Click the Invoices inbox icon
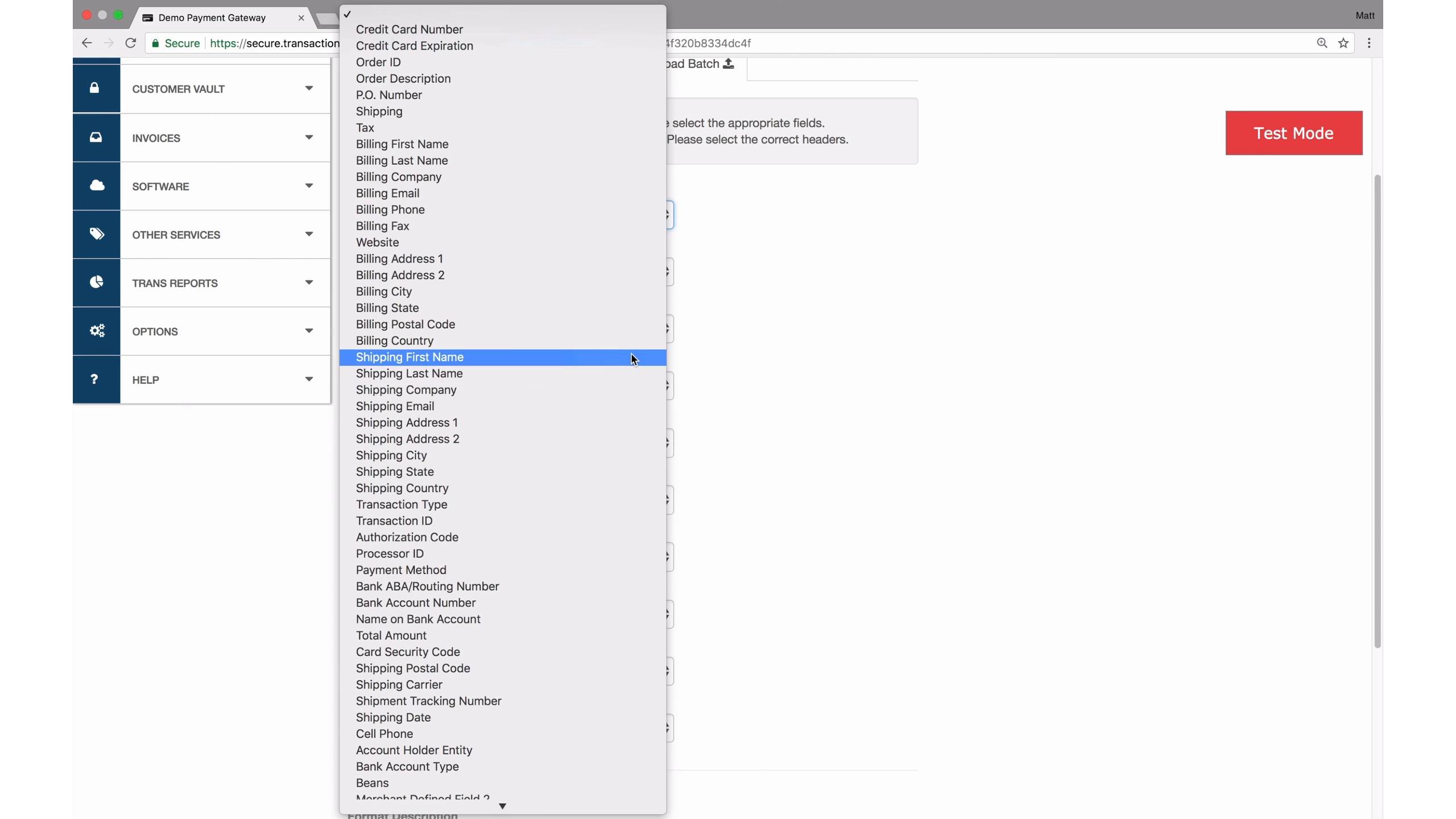1456x819 pixels. 96,137
